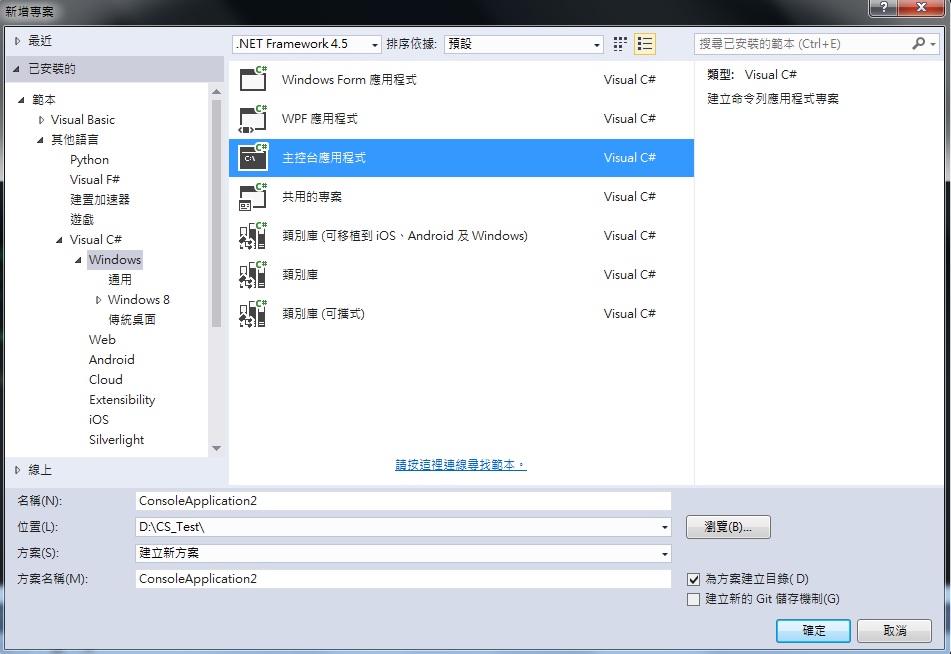951x654 pixels.
Task: Switch to list view layout icon
Action: click(x=645, y=44)
